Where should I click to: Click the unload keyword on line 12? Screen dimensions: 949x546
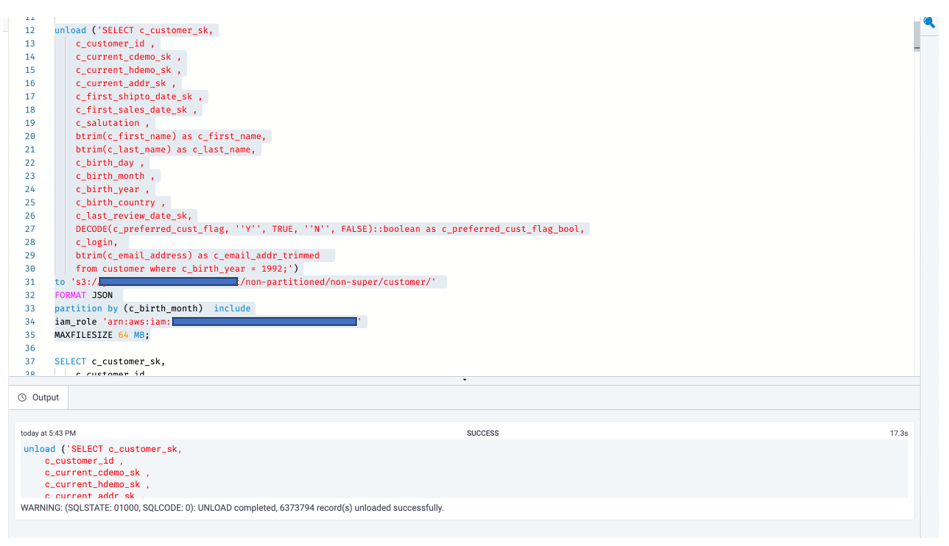pos(70,30)
